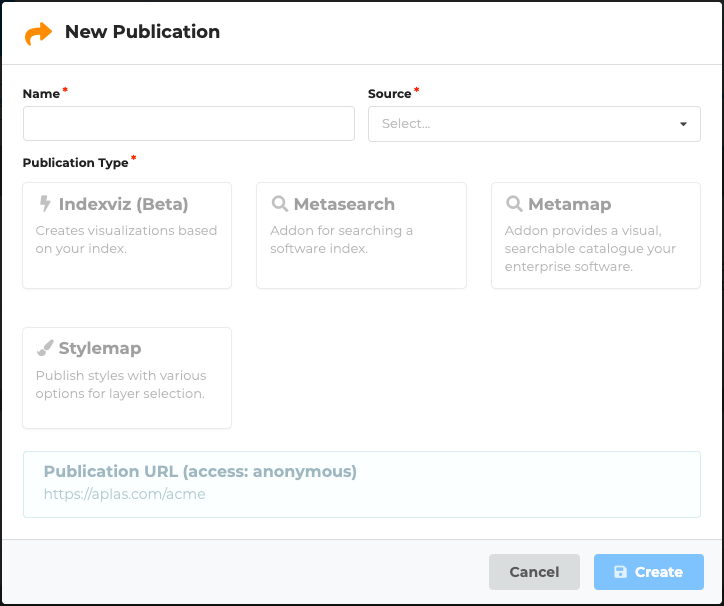Focus the Name text field
This screenshot has width=724, height=606.
(x=188, y=124)
